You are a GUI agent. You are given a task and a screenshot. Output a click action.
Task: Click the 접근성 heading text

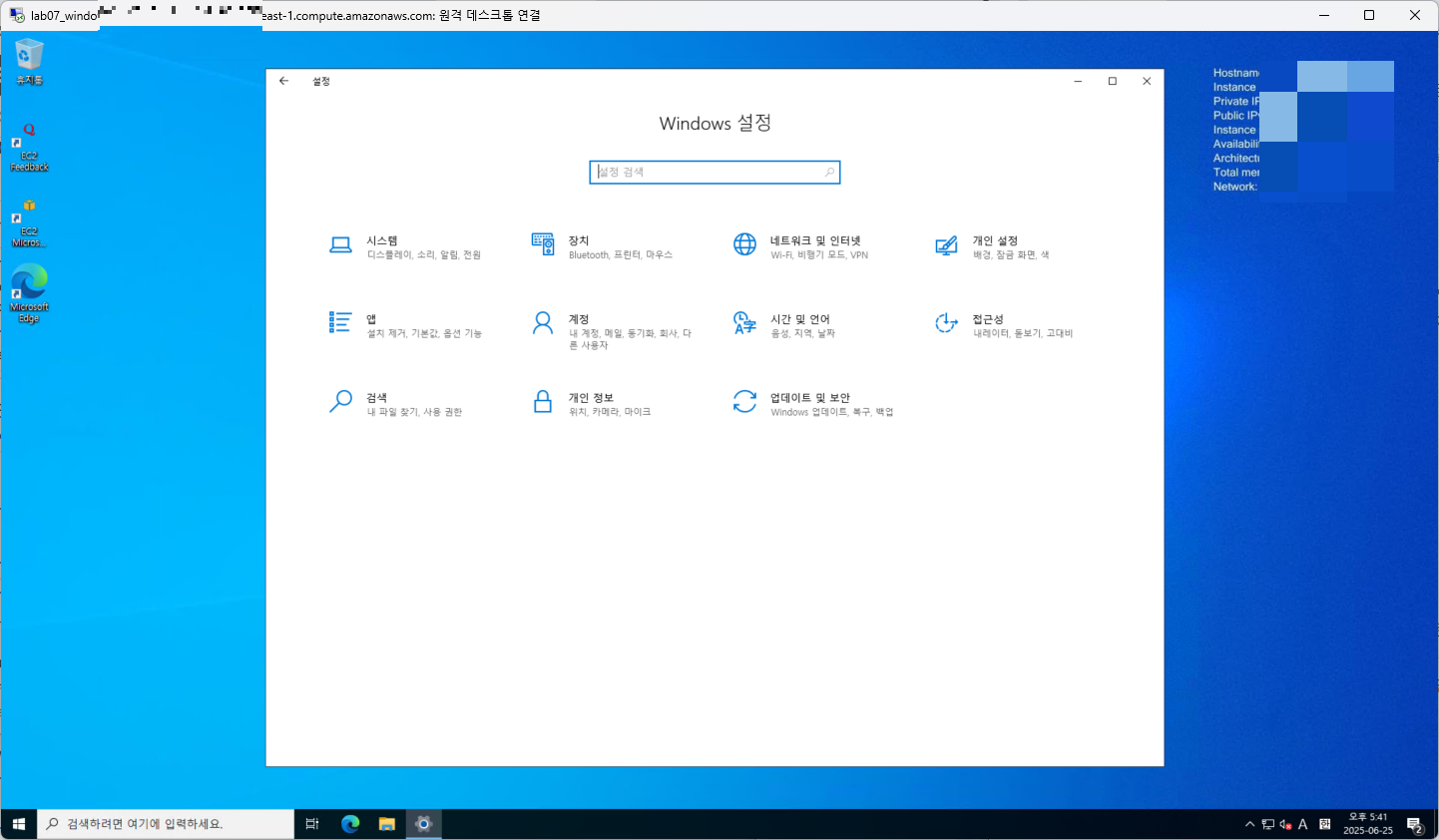pyautogui.click(x=988, y=319)
